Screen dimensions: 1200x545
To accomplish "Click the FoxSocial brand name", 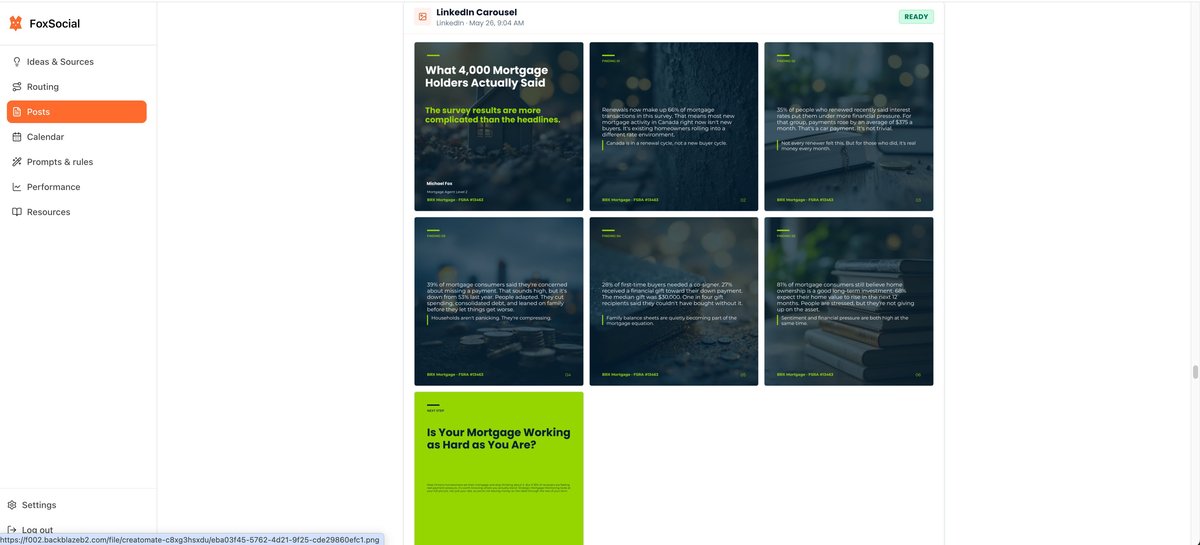I will tap(55, 24).
